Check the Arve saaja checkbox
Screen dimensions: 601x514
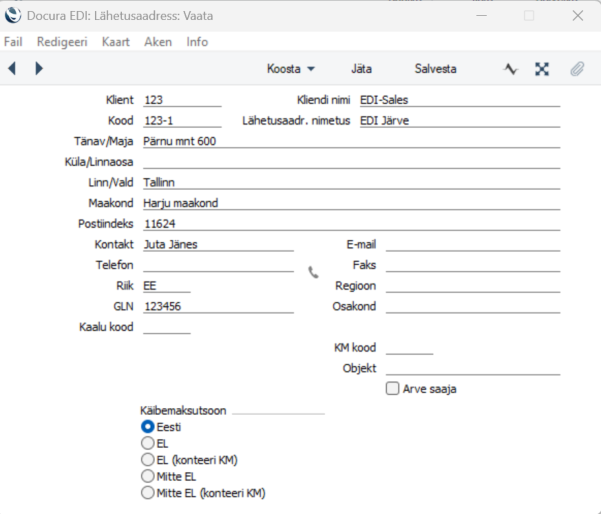[392, 389]
